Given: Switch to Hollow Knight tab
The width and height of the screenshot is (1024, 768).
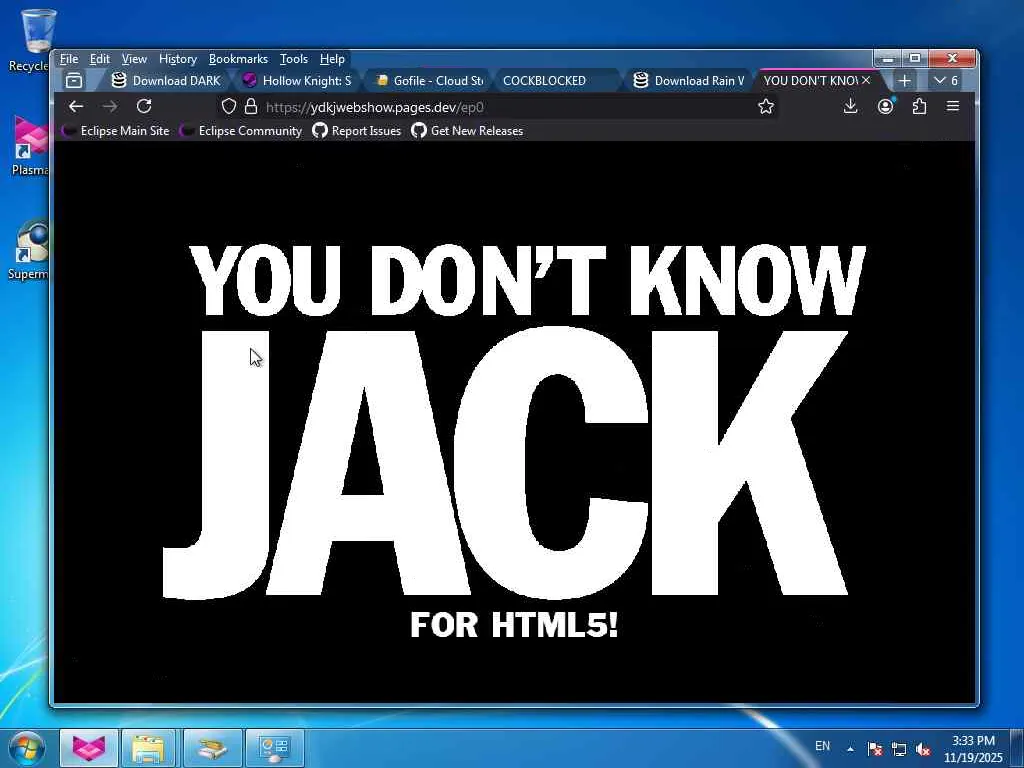Looking at the screenshot, I should (x=297, y=81).
